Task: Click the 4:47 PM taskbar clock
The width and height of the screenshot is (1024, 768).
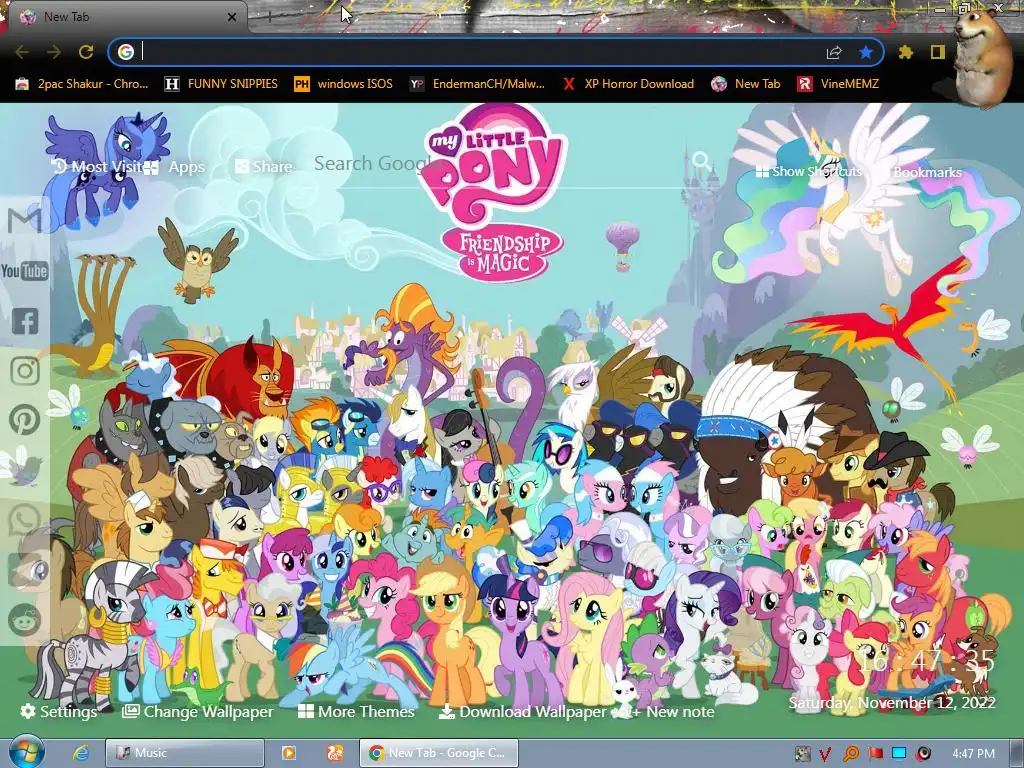Action: 973,754
